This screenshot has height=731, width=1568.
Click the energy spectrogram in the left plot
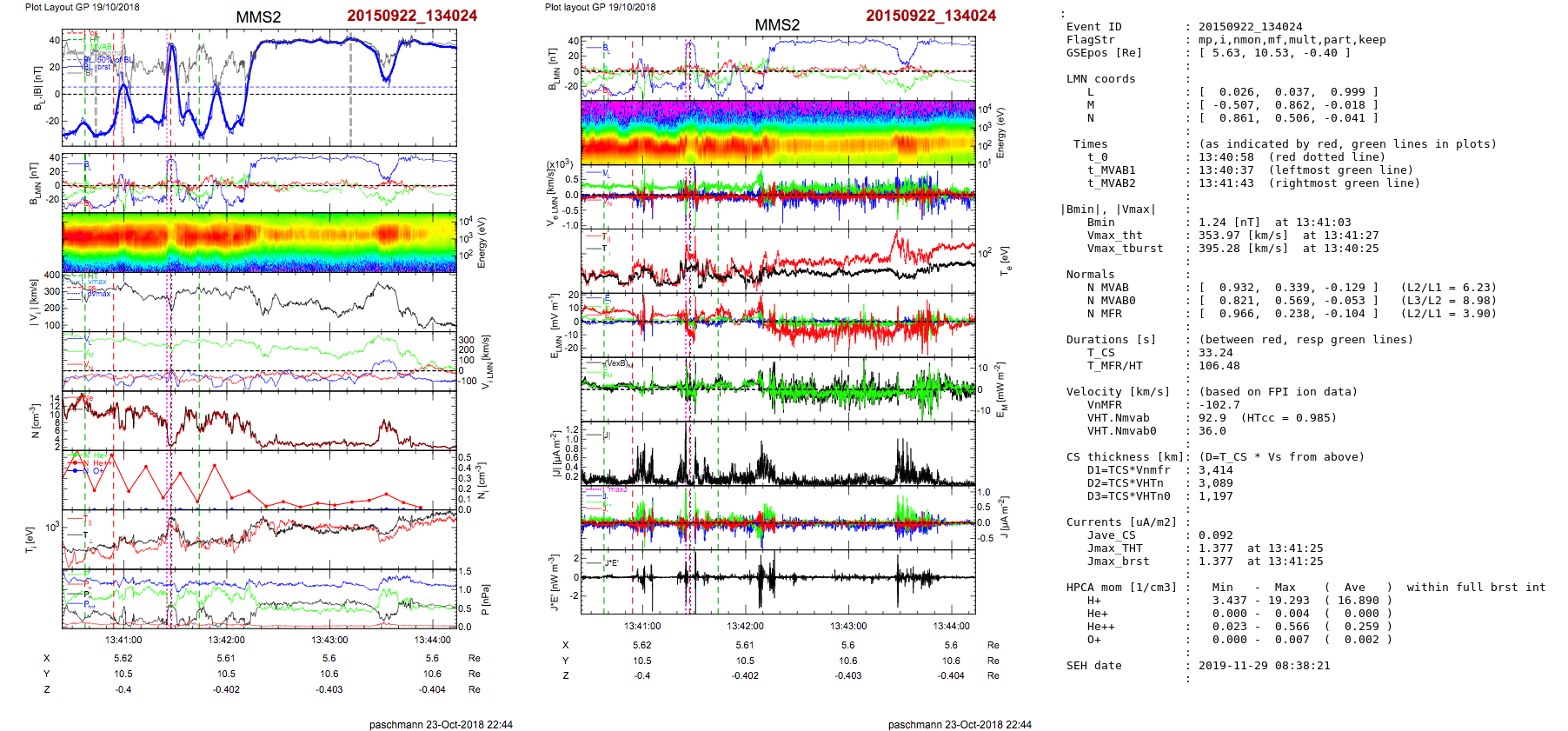tap(259, 243)
